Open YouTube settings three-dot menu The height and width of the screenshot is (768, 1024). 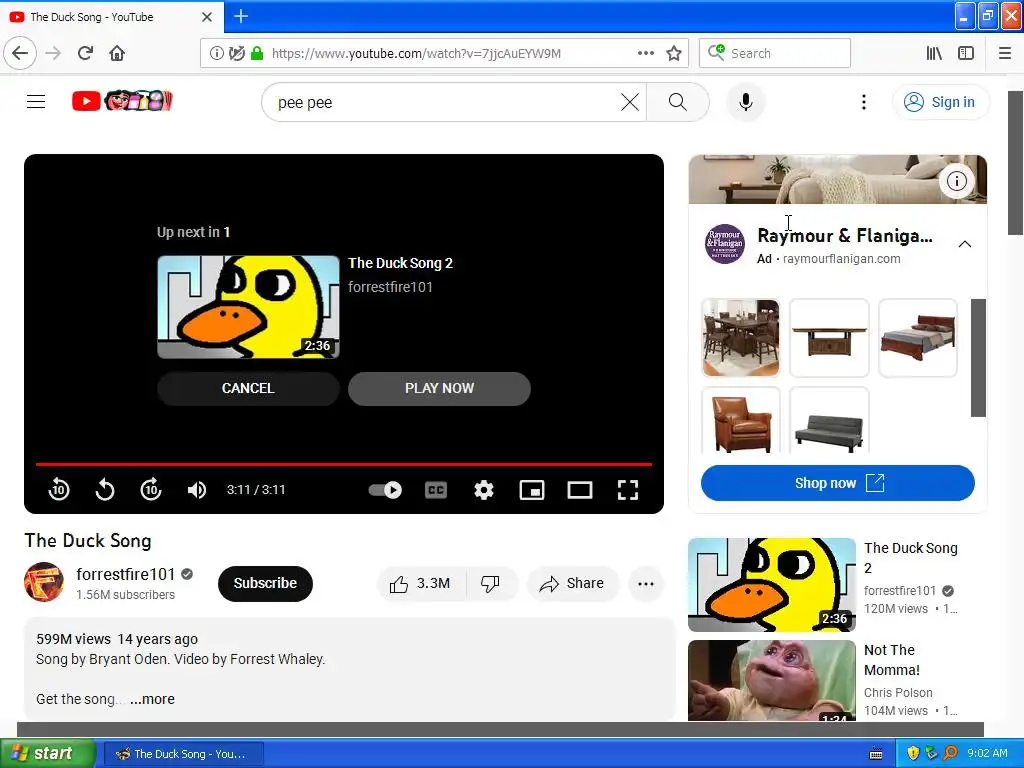click(863, 102)
